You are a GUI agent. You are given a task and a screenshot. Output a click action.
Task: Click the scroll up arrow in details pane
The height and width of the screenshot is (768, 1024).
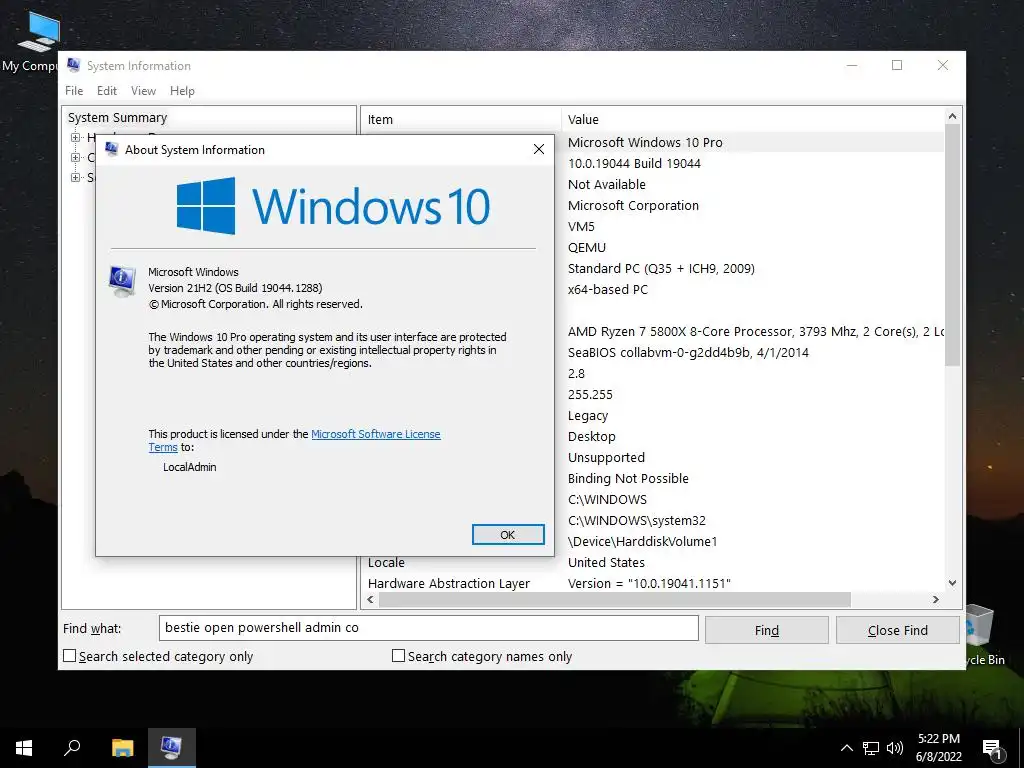952,116
